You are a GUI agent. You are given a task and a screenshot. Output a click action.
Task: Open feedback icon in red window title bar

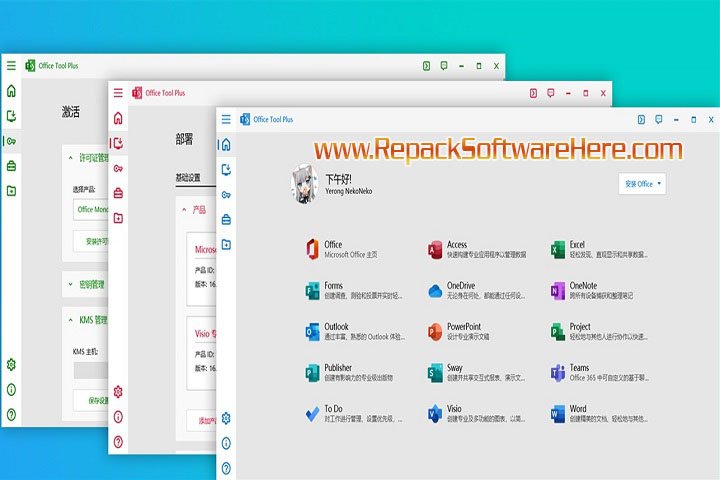pos(551,93)
